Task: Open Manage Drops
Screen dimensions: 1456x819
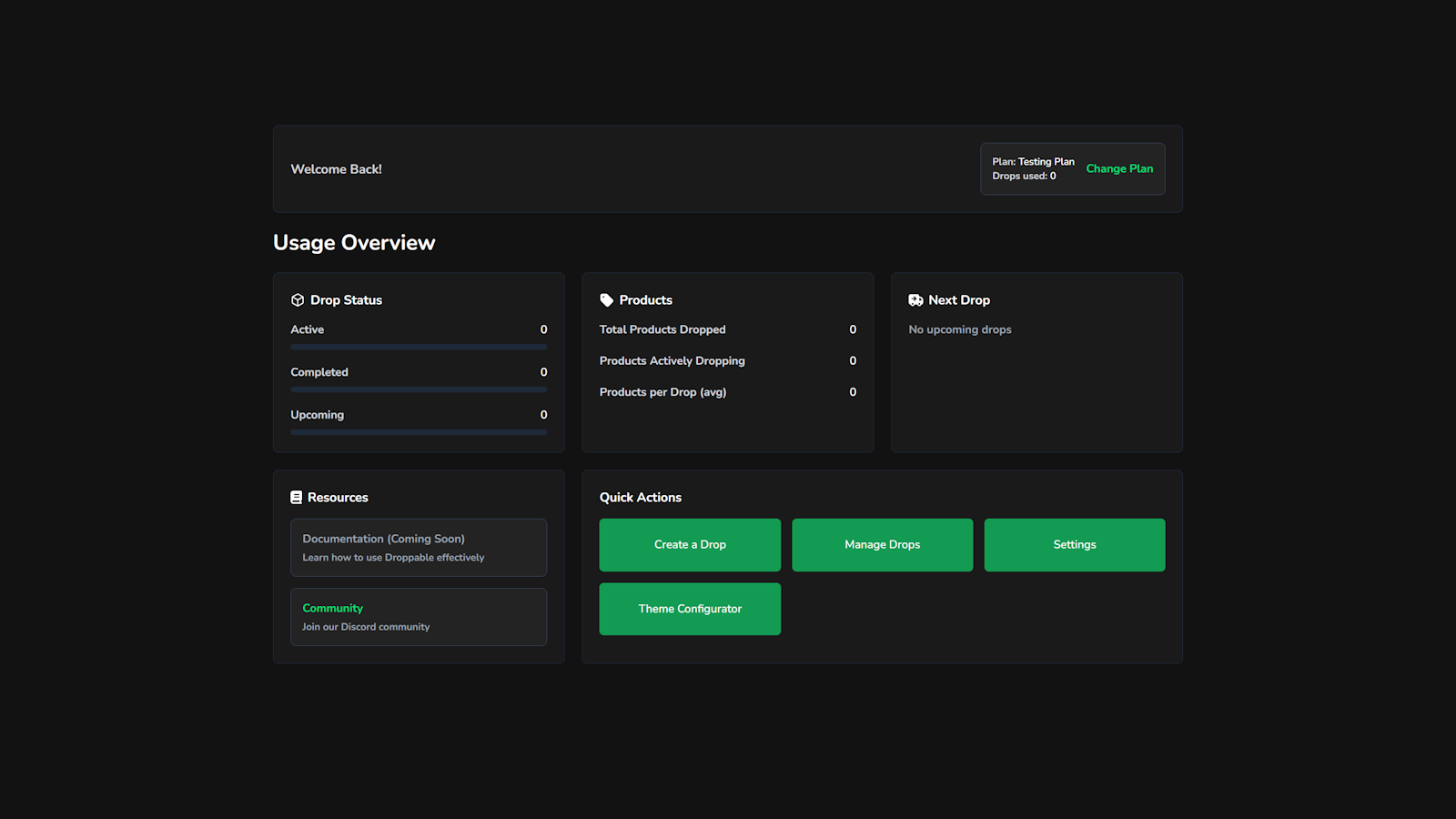Action: point(882,544)
